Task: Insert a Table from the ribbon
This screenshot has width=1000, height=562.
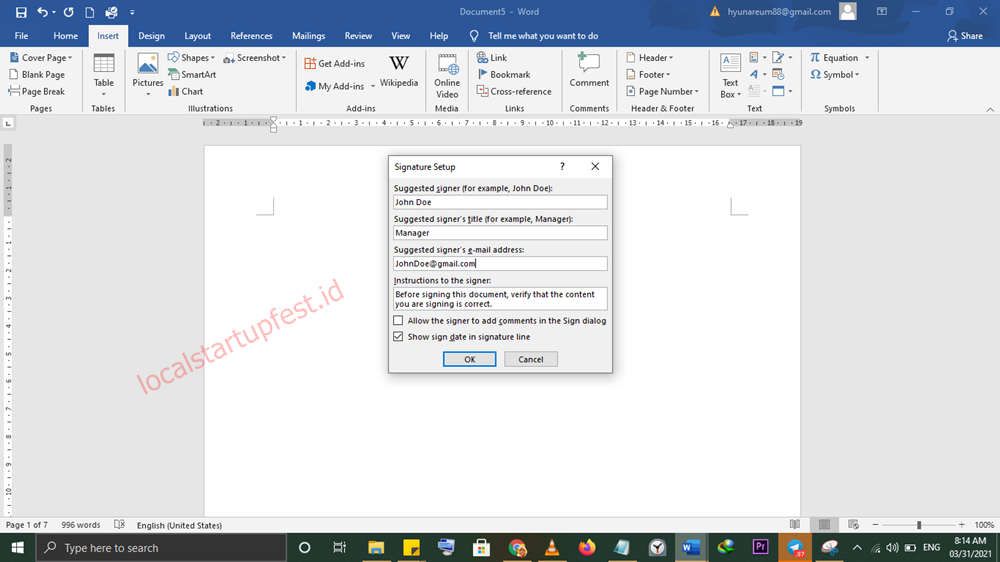Action: (103, 75)
